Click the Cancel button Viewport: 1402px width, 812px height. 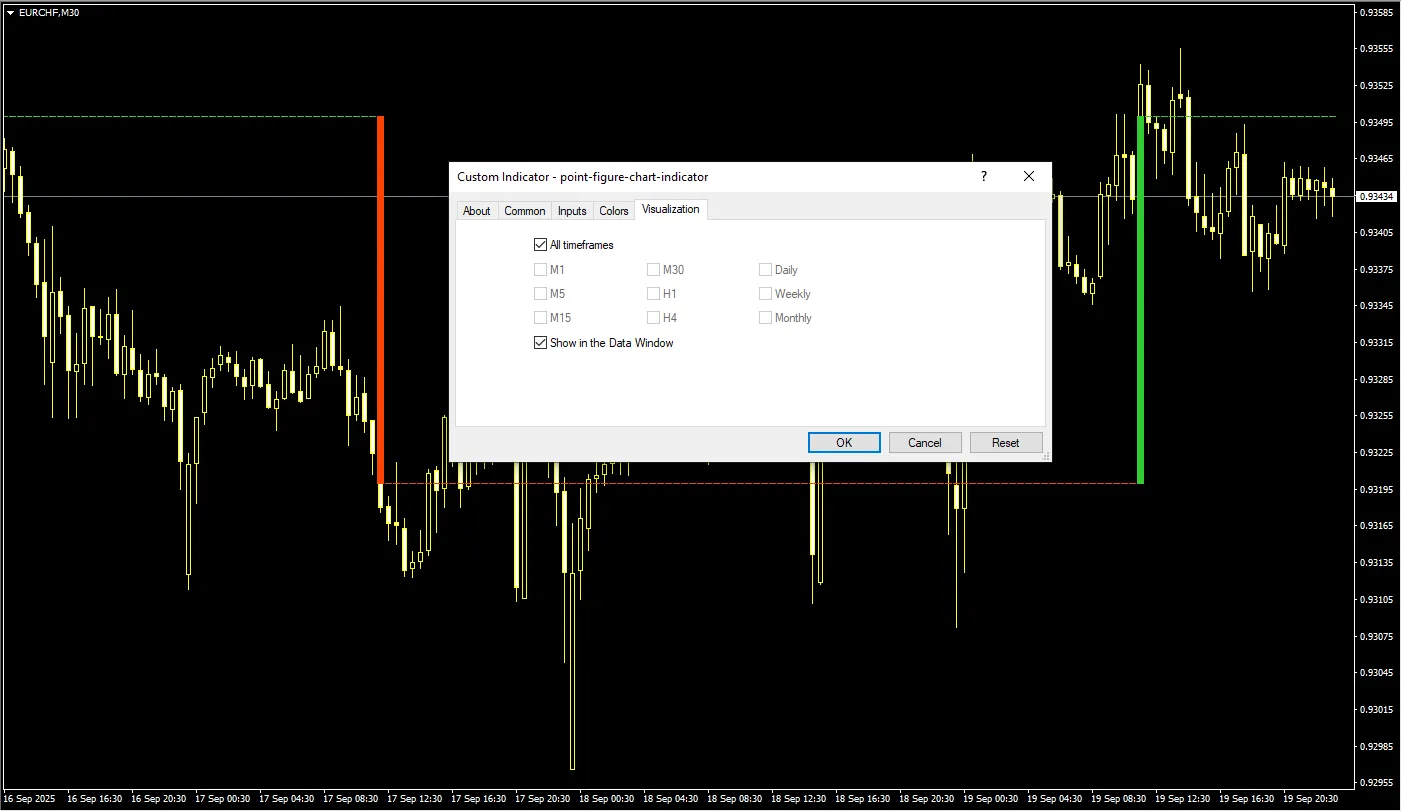925,443
